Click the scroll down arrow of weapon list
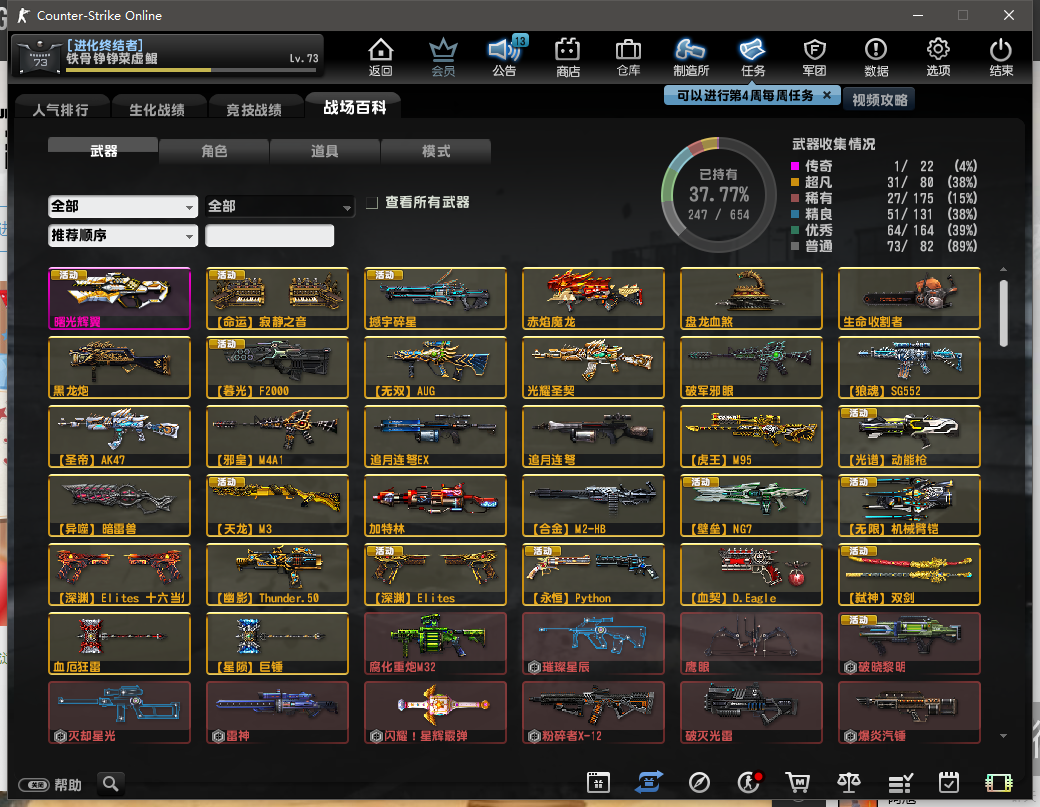Screen dimensions: 1040x807 click(x=1004, y=735)
